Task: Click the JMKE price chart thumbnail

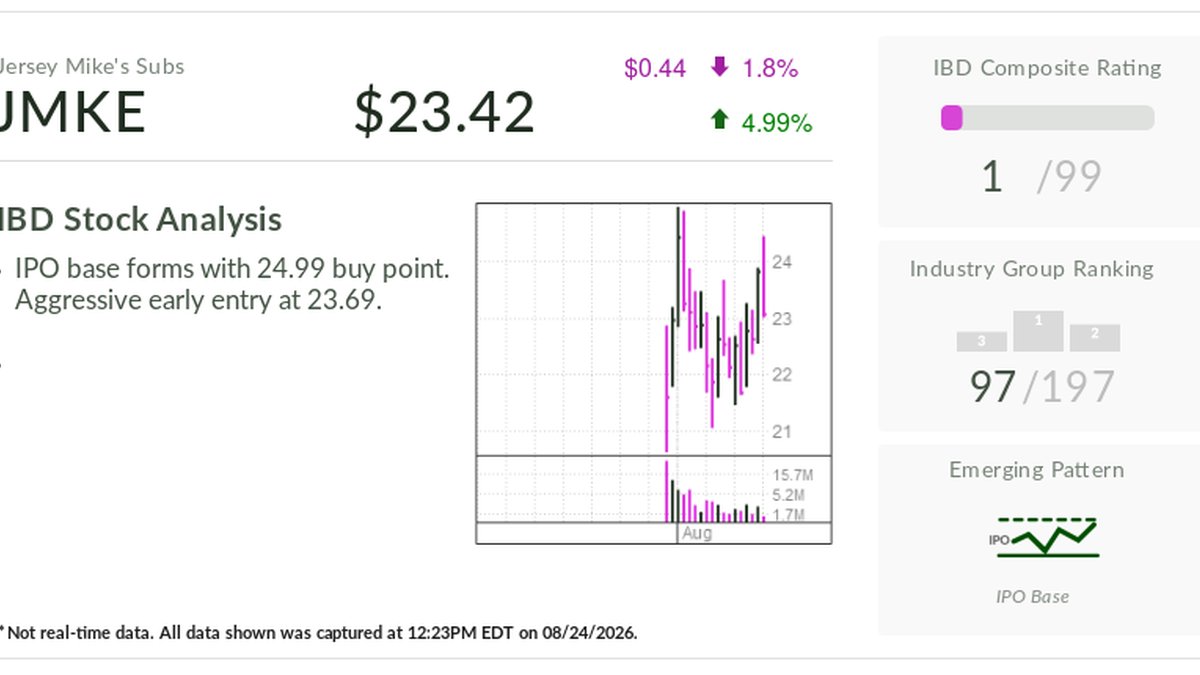Action: [x=654, y=374]
